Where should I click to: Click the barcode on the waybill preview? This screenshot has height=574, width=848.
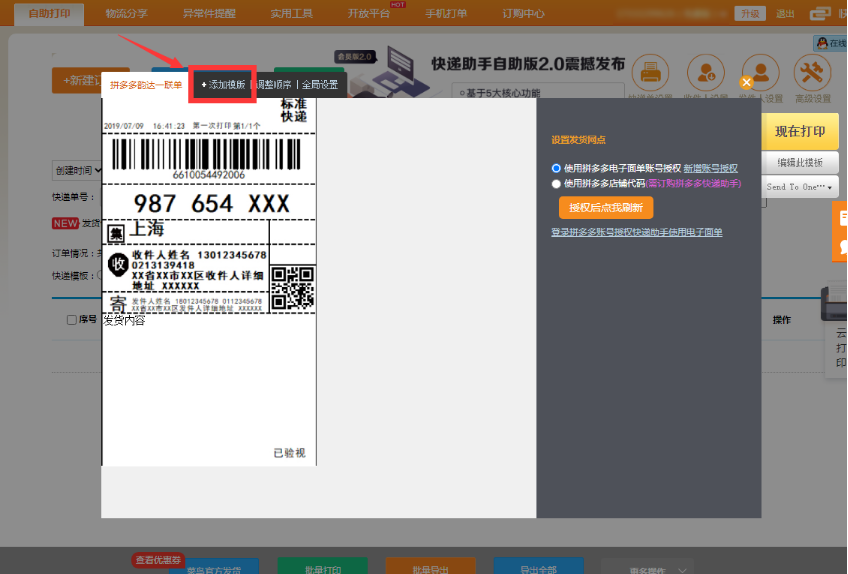pos(208,154)
